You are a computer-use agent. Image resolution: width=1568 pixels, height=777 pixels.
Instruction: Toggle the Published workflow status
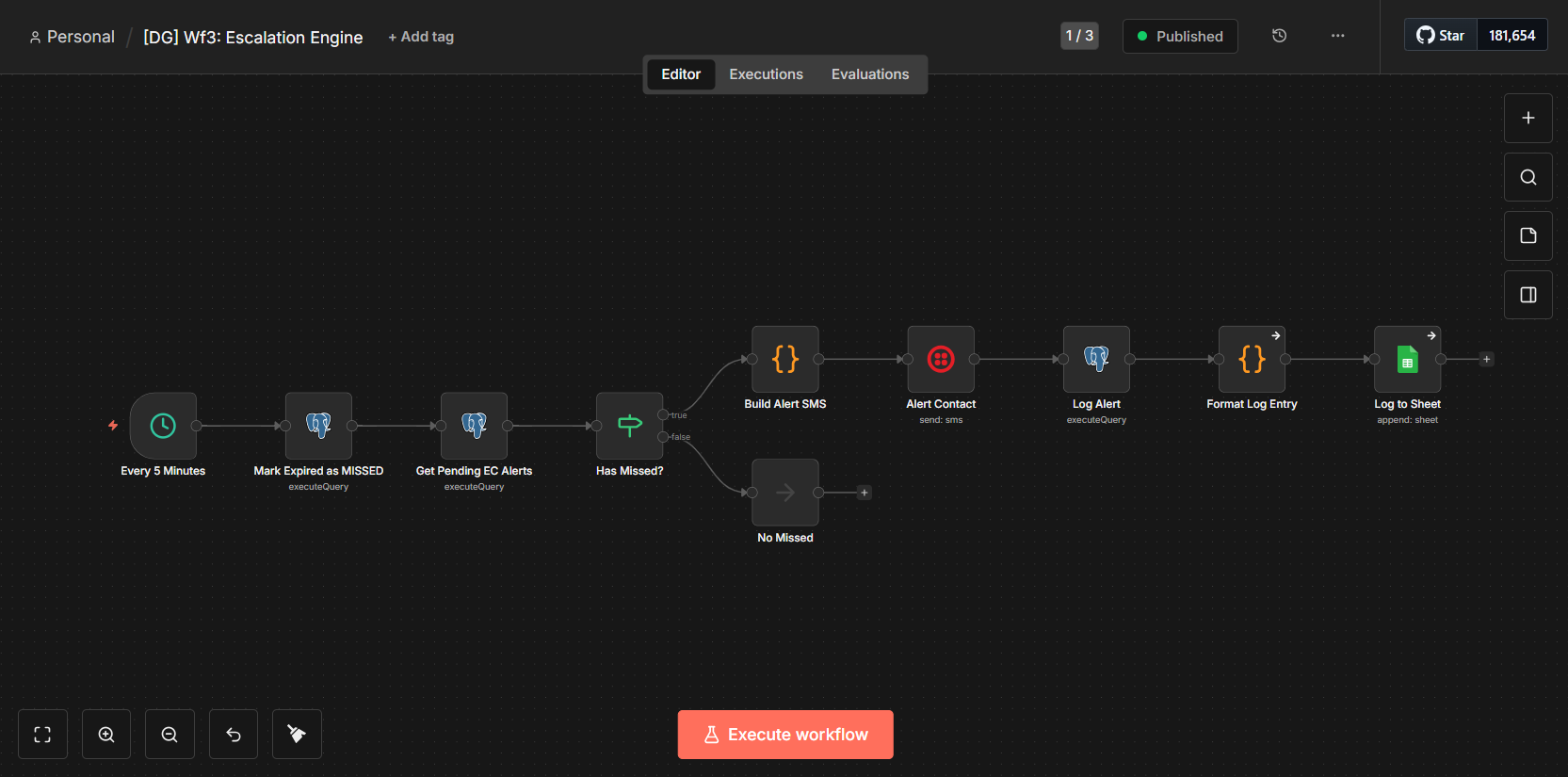coord(1180,37)
